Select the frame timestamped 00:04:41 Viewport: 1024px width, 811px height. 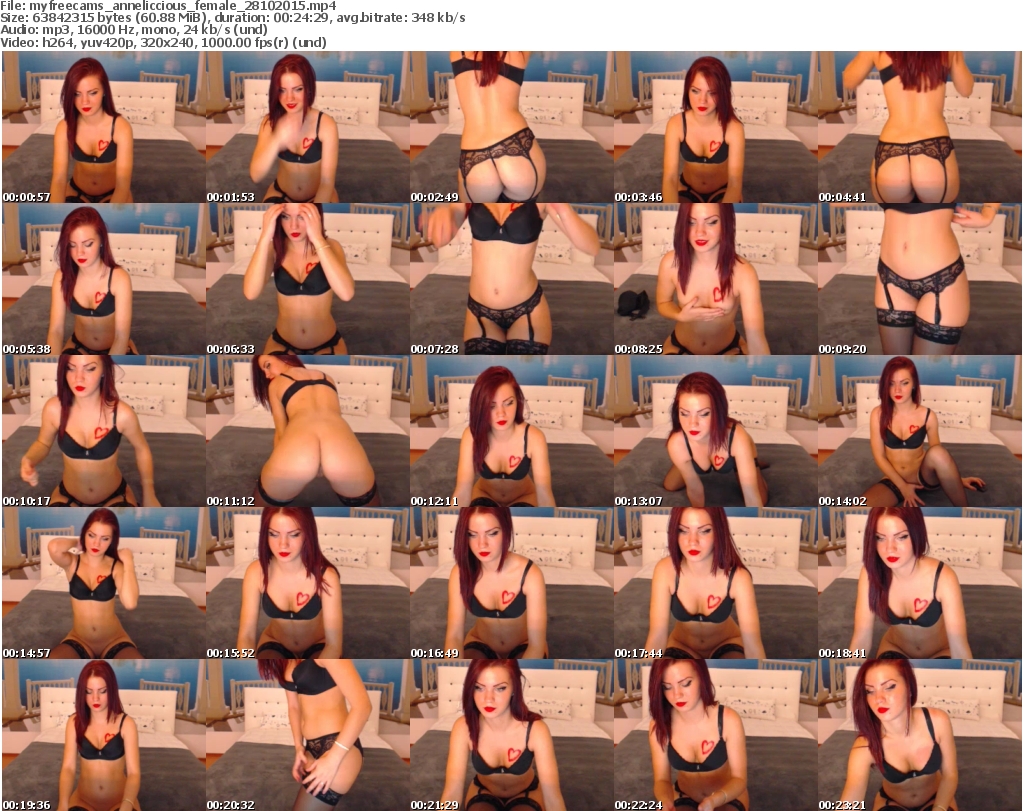click(920, 127)
